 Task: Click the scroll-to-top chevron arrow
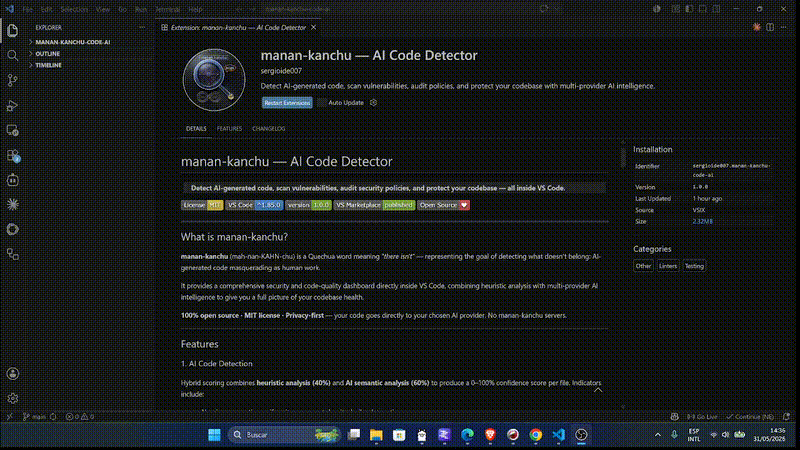click(598, 390)
